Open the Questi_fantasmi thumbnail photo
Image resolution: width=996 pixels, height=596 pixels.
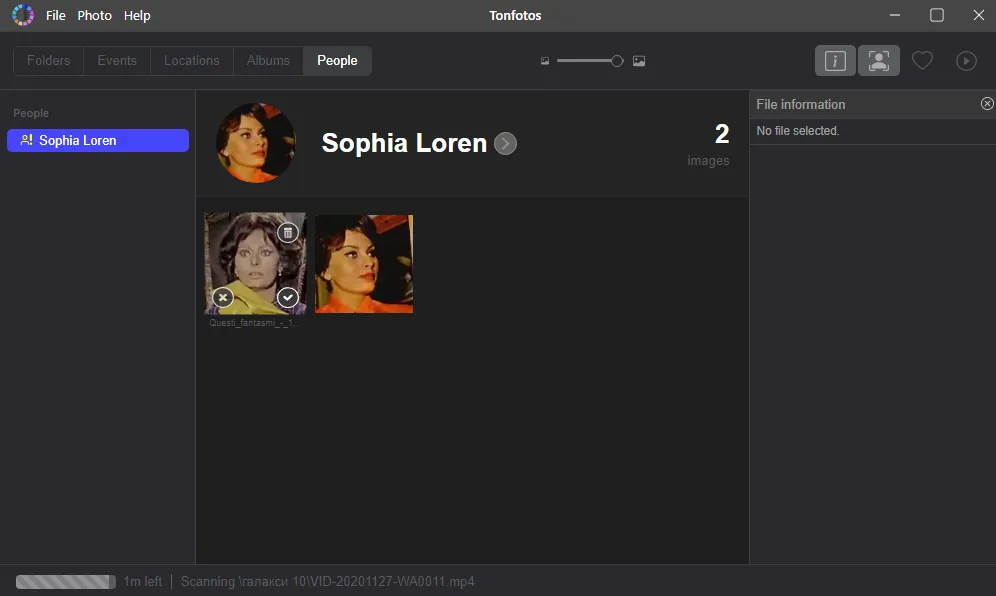255,263
